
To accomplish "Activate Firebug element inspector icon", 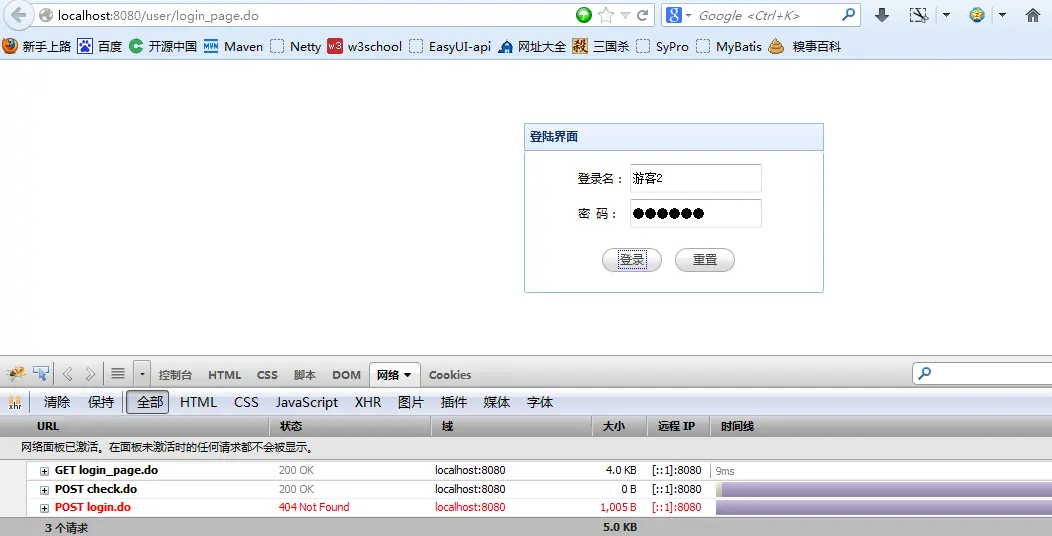I will (41, 374).
